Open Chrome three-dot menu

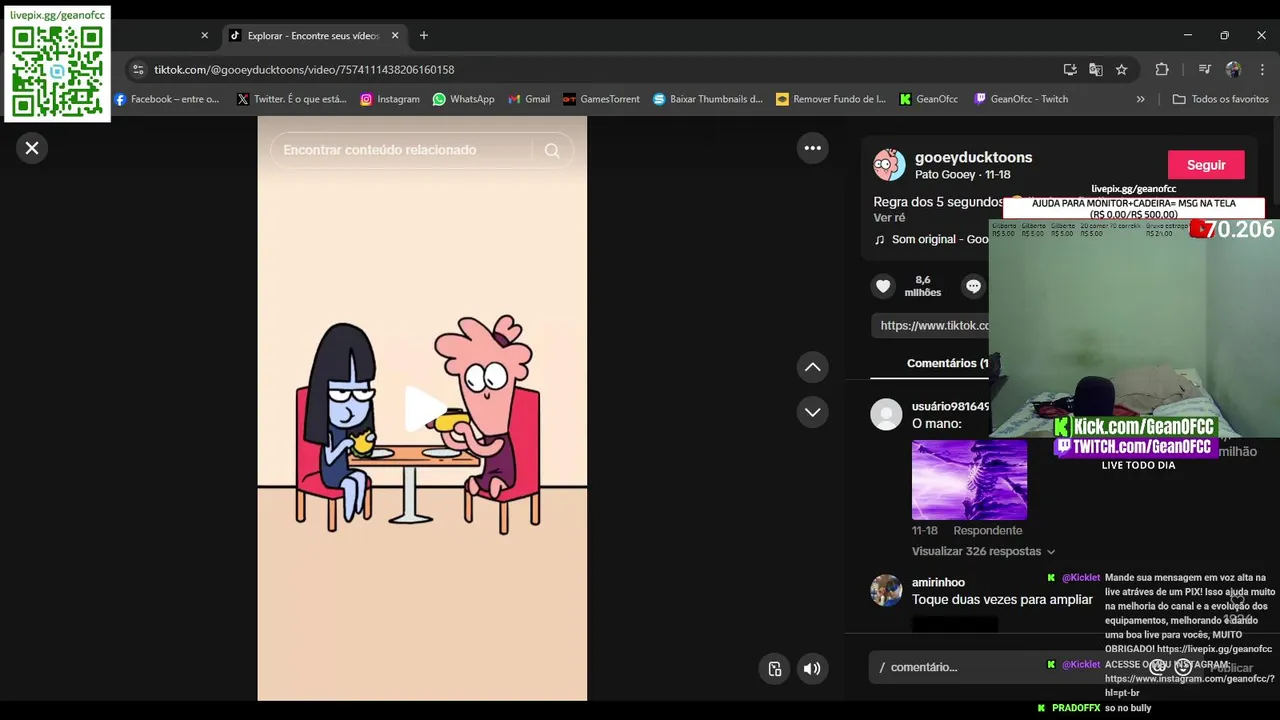pos(1262,70)
